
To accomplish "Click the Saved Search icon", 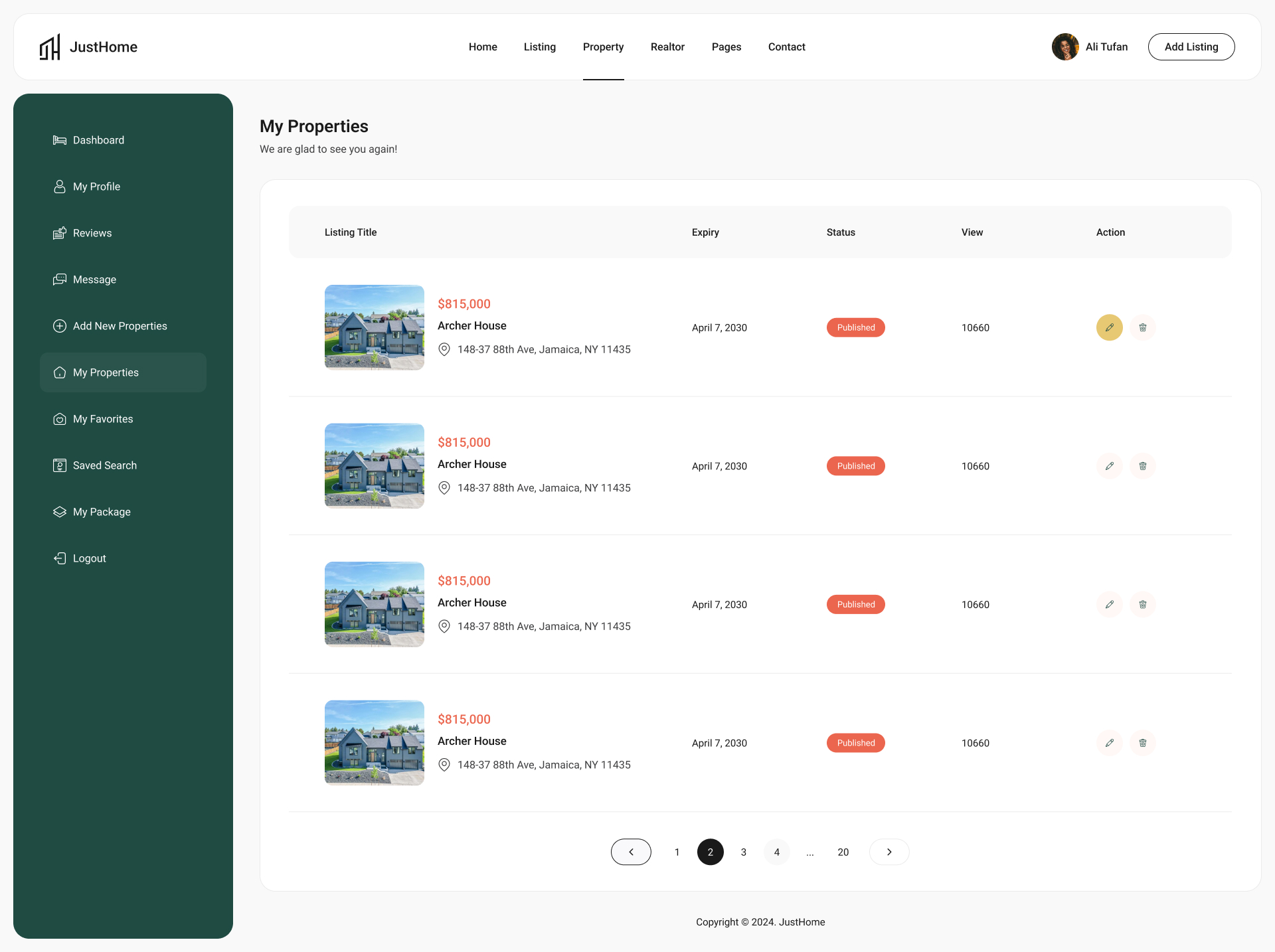I will [x=60, y=465].
